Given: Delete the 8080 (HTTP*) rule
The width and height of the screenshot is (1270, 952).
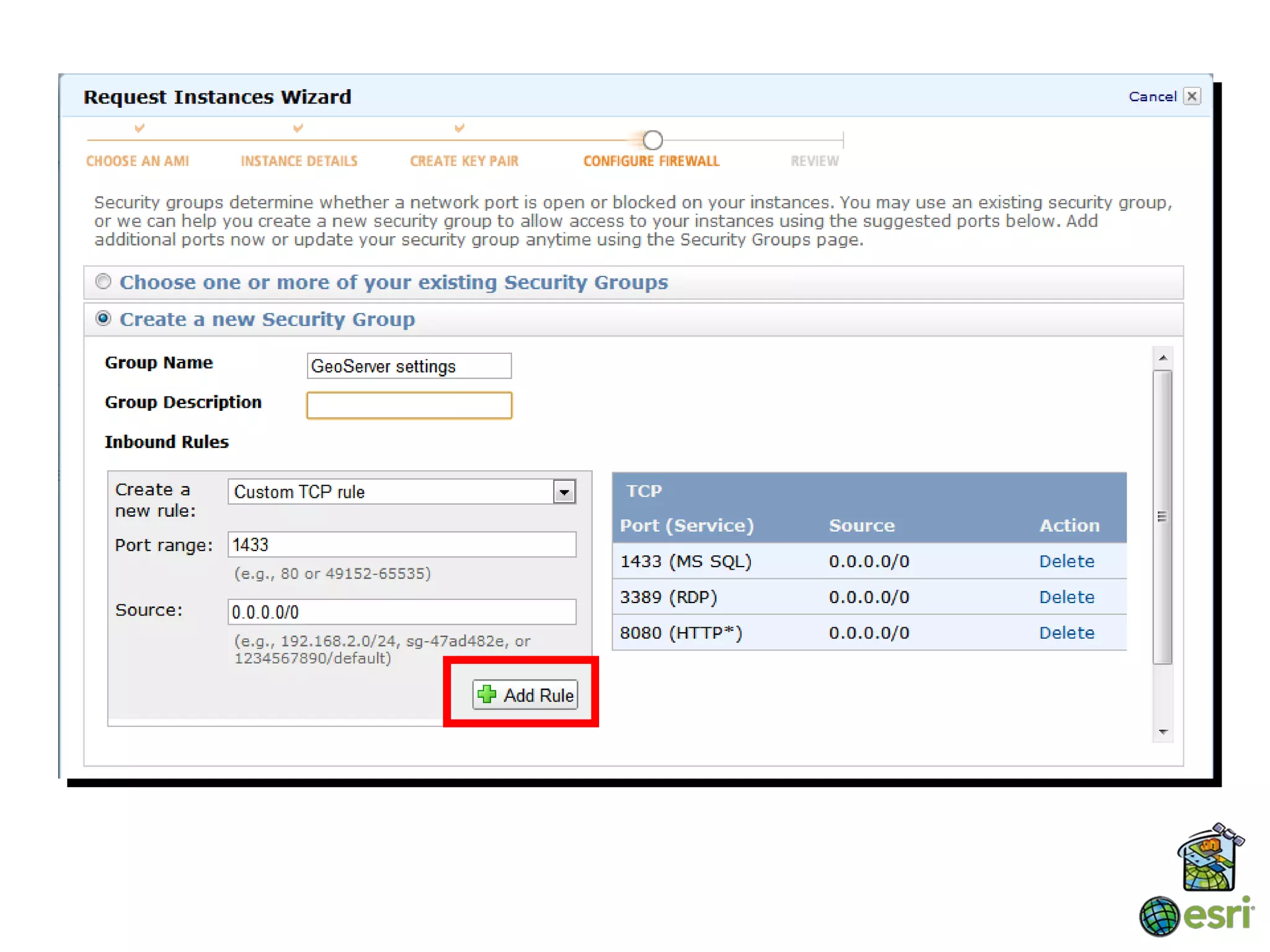Looking at the screenshot, I should (x=1066, y=633).
